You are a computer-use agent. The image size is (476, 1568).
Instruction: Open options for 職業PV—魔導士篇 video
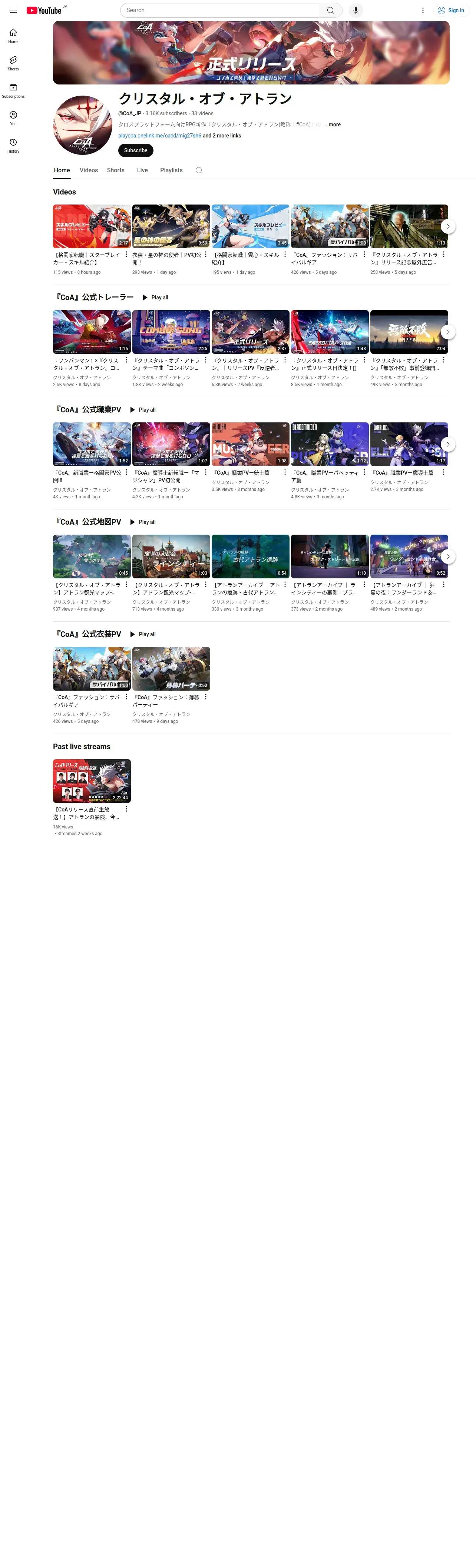click(444, 472)
